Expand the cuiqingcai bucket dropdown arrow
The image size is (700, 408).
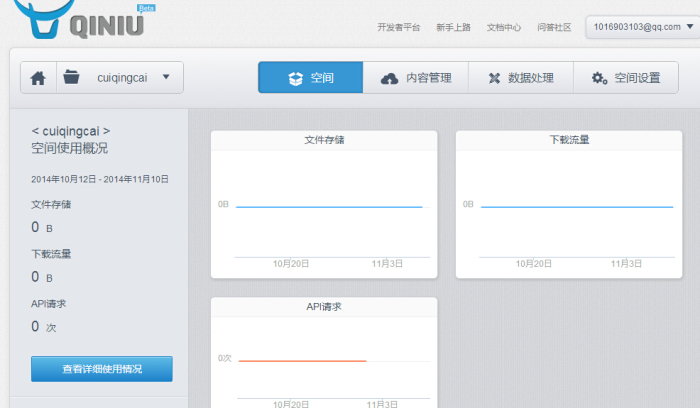(166, 76)
